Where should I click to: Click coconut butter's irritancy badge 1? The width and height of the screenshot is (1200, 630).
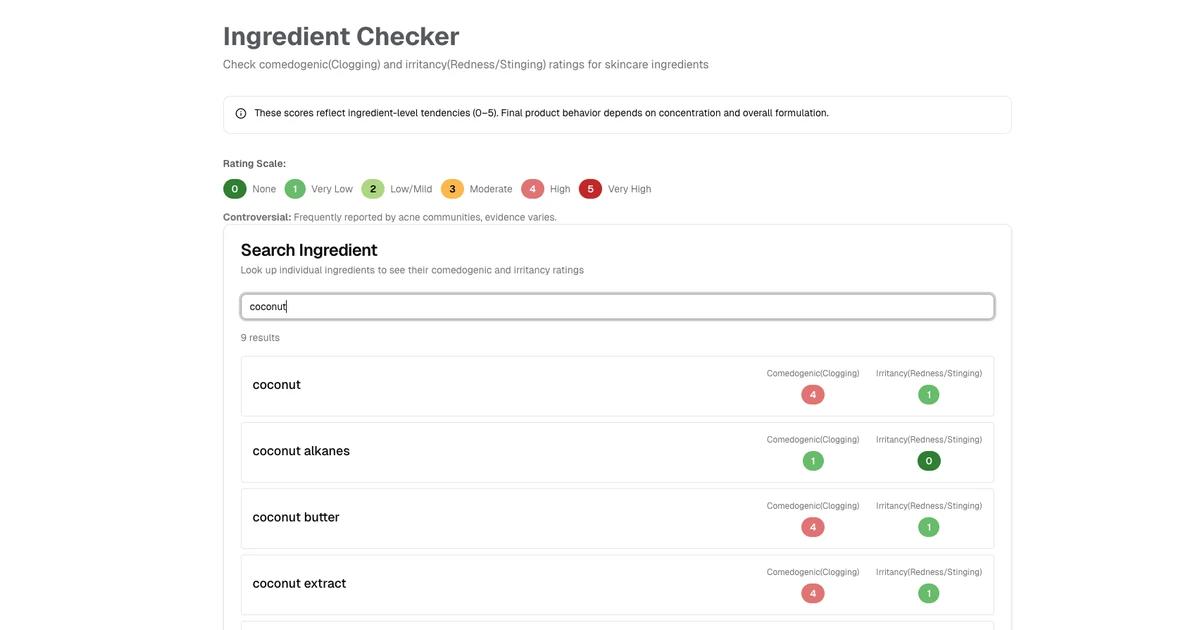click(x=929, y=527)
